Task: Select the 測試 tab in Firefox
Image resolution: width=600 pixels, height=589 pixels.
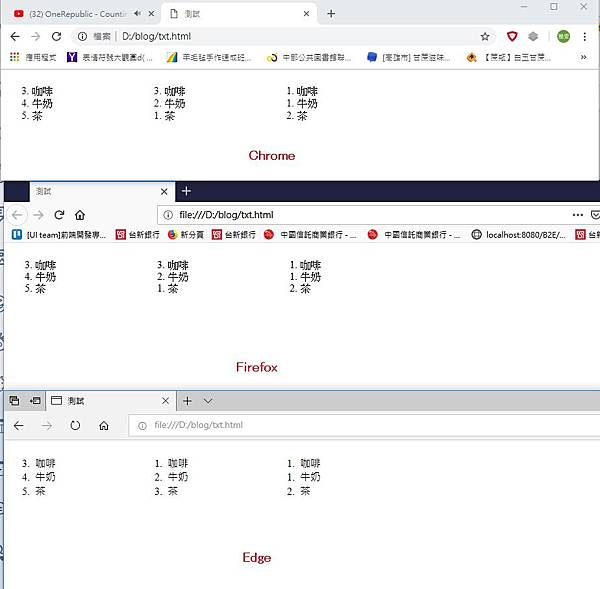Action: 102,191
